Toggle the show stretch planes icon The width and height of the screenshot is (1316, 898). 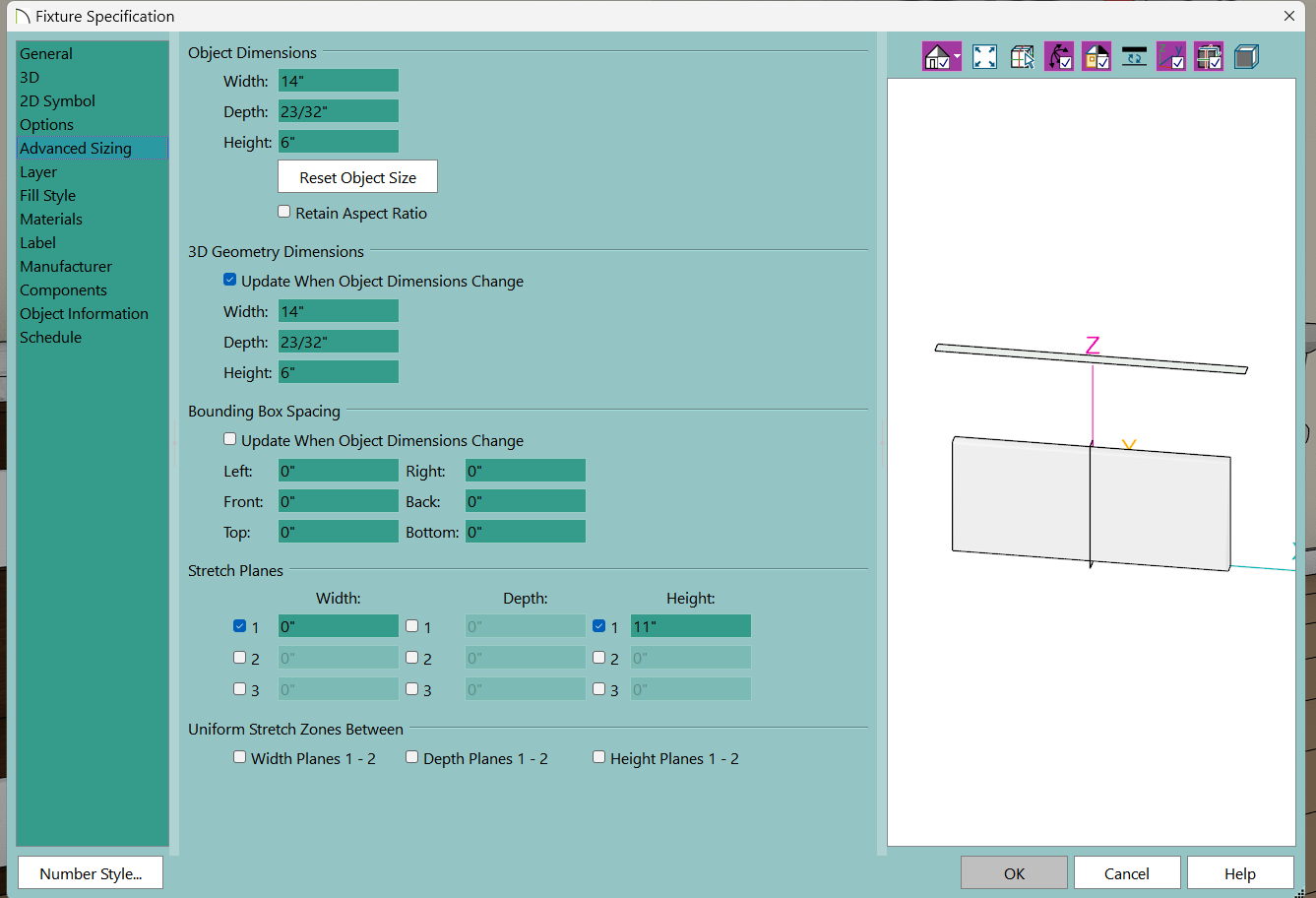tap(1209, 57)
